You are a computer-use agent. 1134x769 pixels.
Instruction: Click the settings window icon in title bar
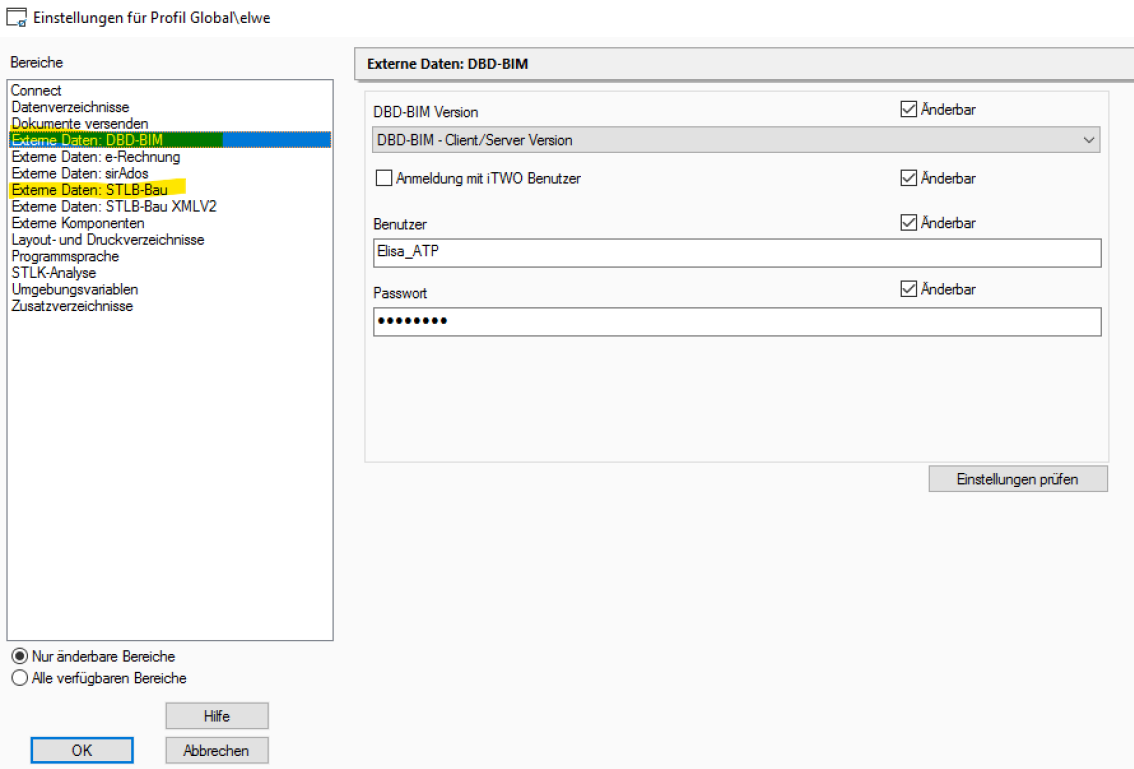16,17
